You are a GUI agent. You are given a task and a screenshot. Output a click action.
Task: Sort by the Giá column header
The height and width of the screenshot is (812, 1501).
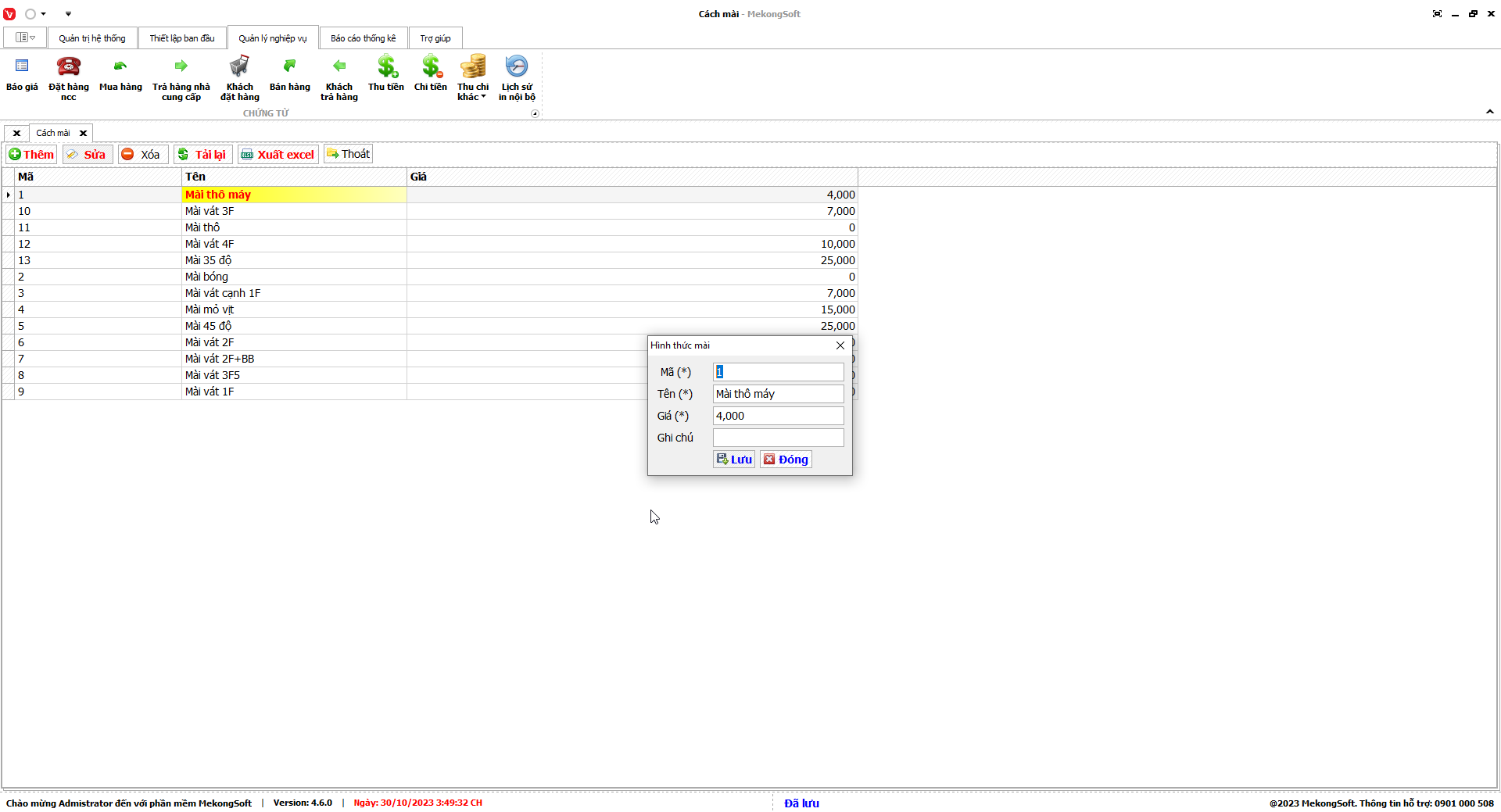632,177
